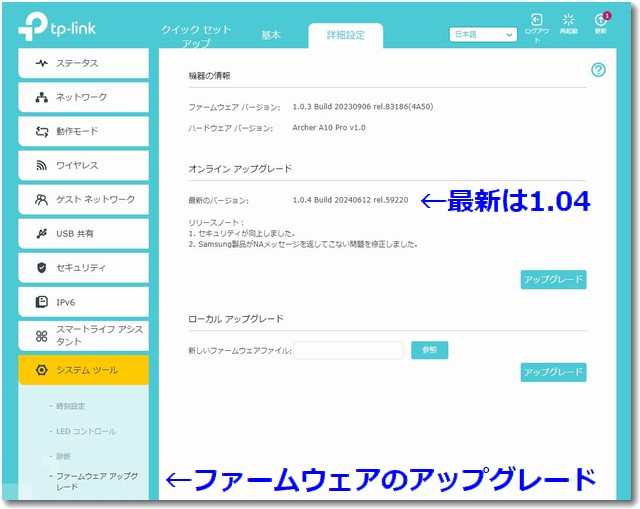This screenshot has height=509, width=640.
Task: Click the Security shield icon
Action: 41,268
